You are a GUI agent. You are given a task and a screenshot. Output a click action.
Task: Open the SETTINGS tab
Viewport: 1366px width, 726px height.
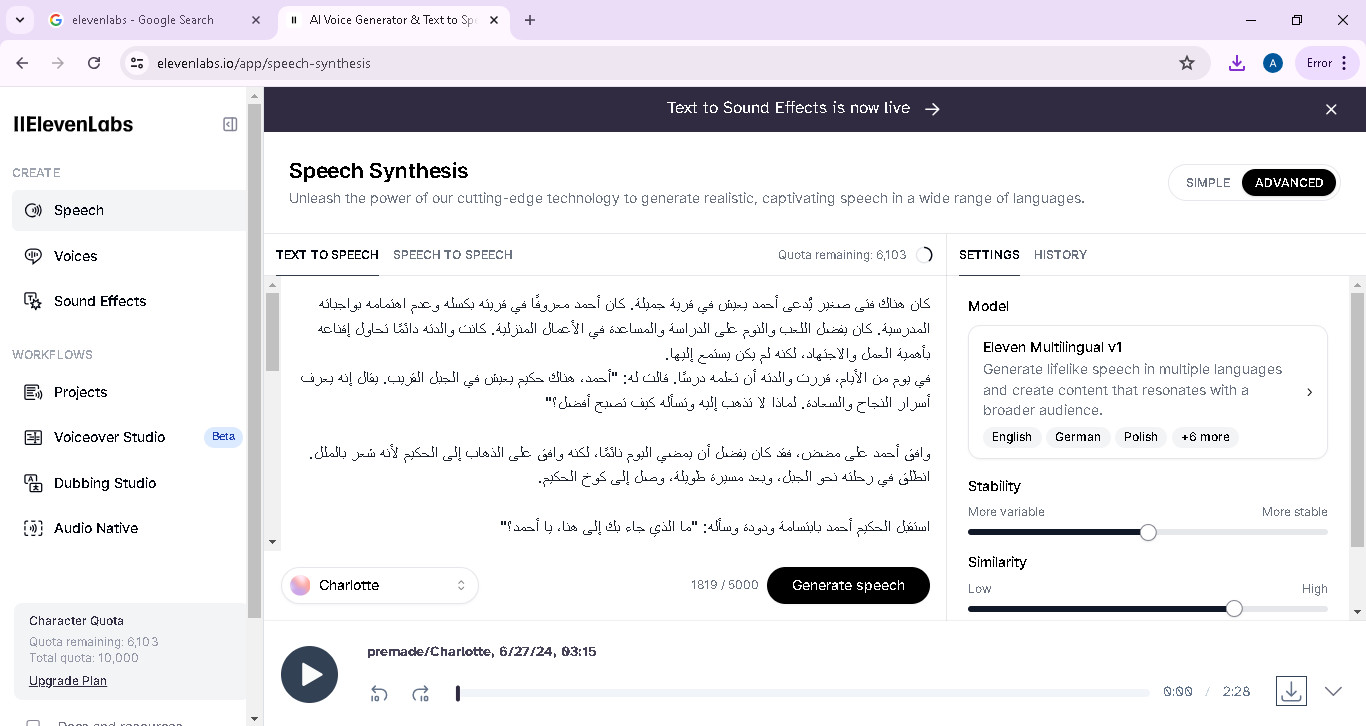(989, 255)
